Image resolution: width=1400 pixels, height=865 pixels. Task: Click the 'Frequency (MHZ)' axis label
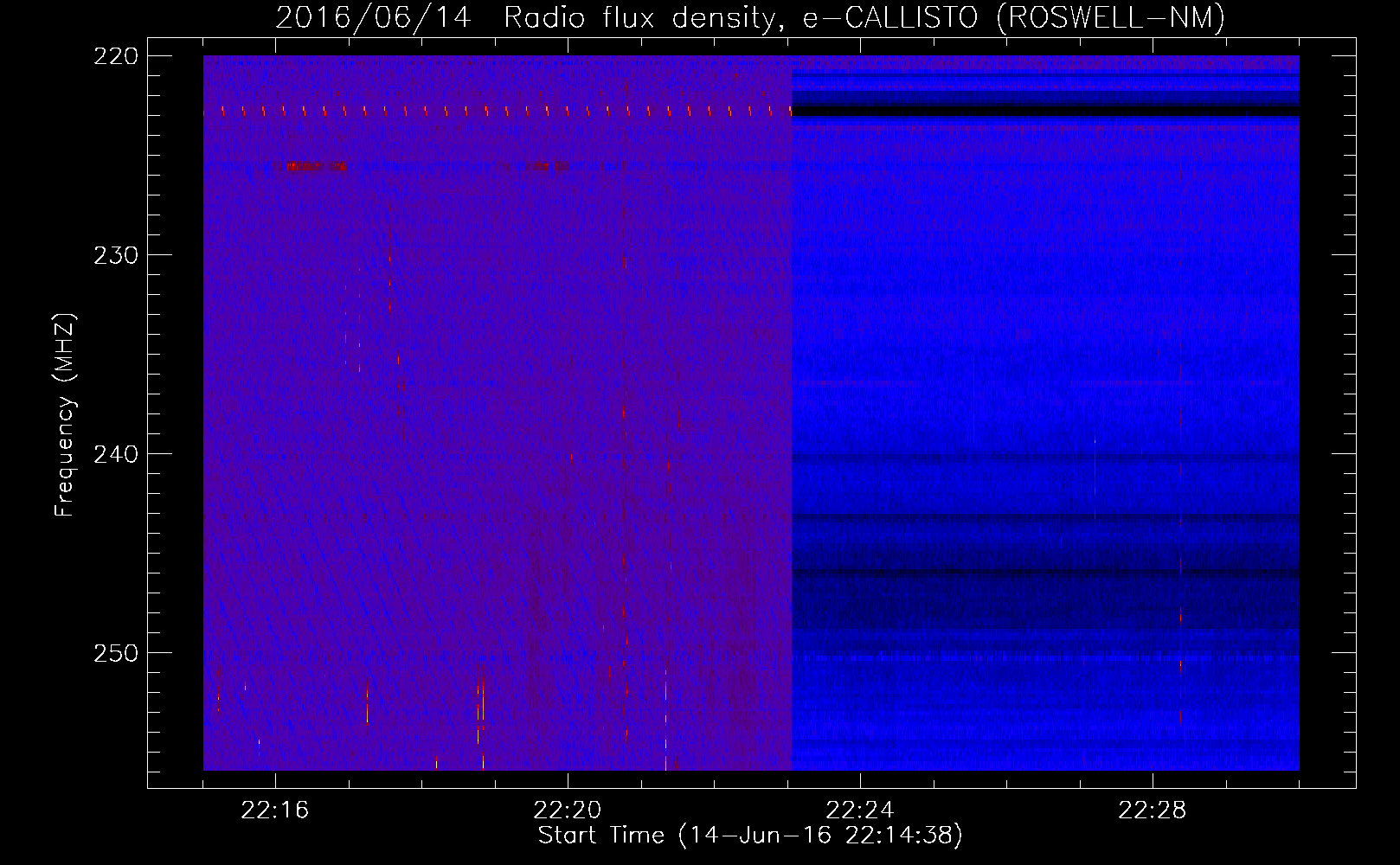(65, 414)
